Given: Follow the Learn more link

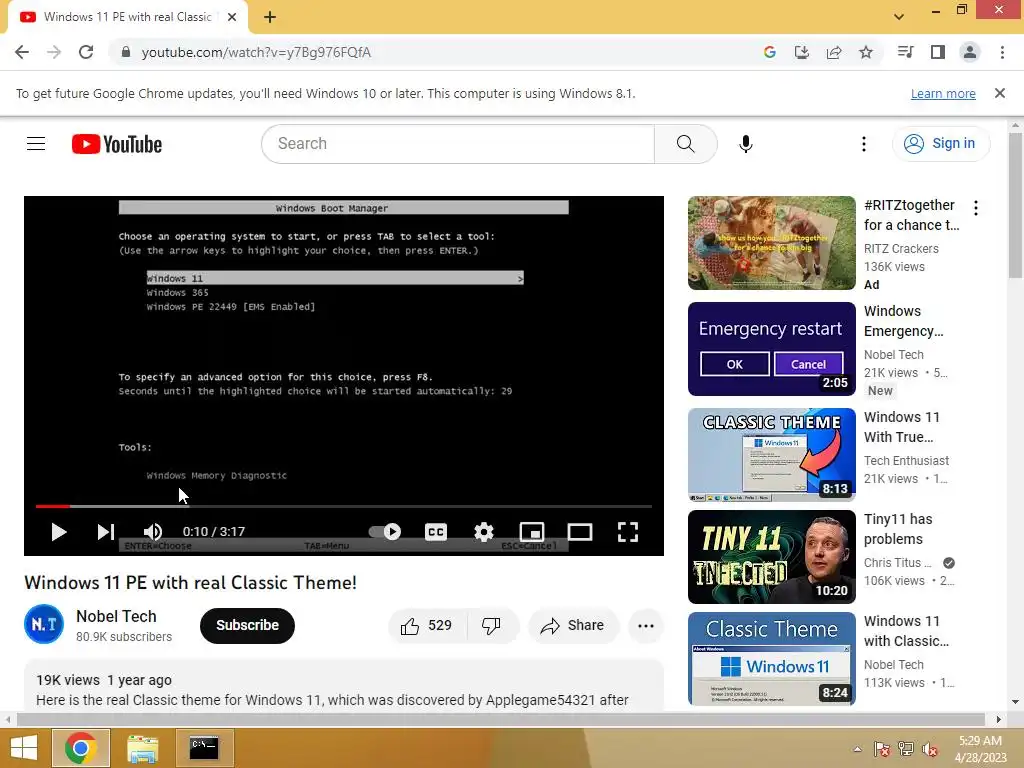Looking at the screenshot, I should (x=943, y=93).
